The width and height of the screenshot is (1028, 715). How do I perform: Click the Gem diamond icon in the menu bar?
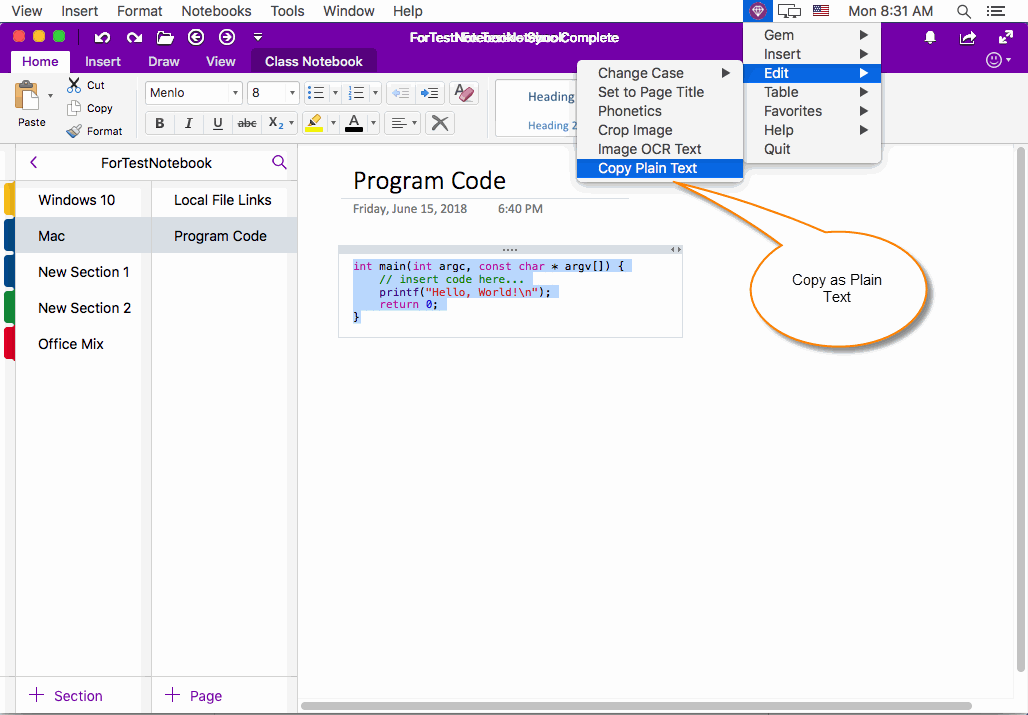pyautogui.click(x=758, y=10)
